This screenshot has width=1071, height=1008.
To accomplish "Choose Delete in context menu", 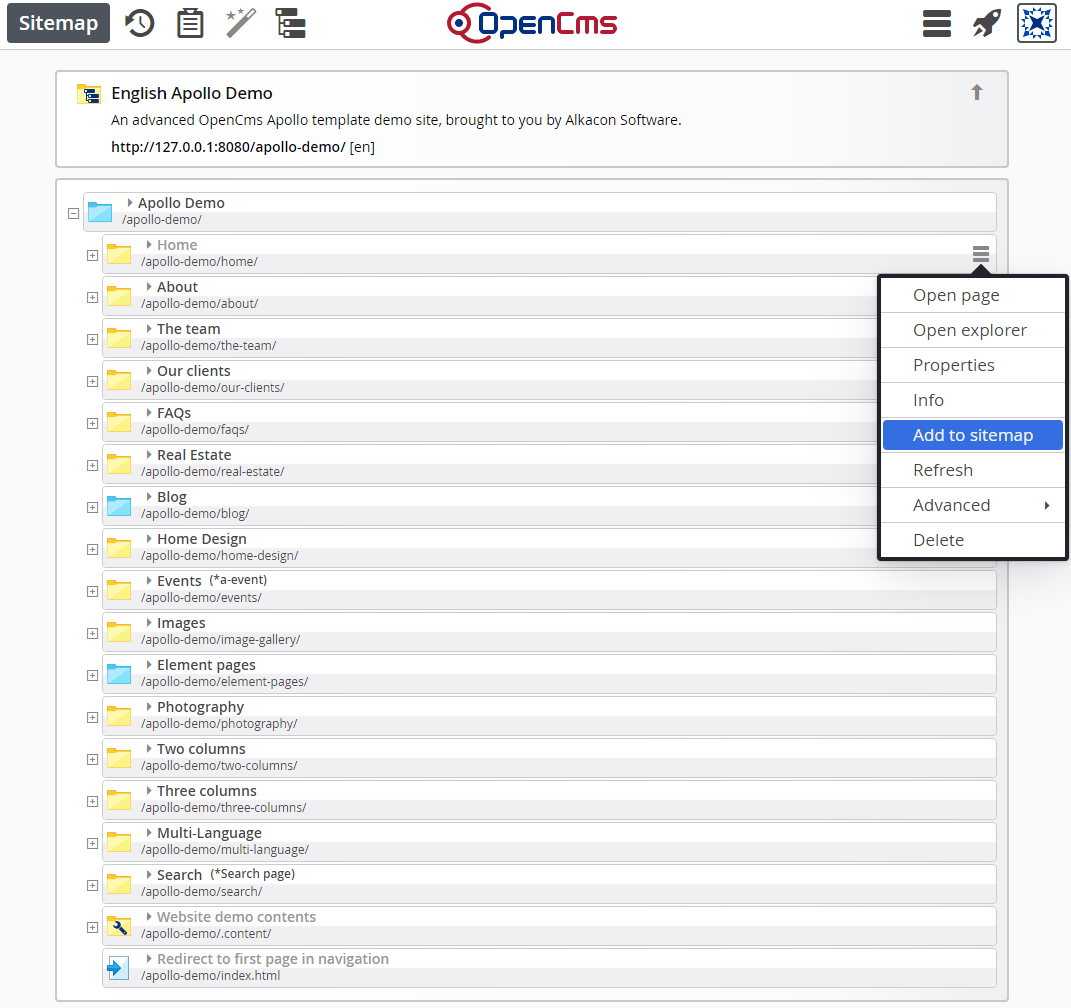I will [973, 540].
